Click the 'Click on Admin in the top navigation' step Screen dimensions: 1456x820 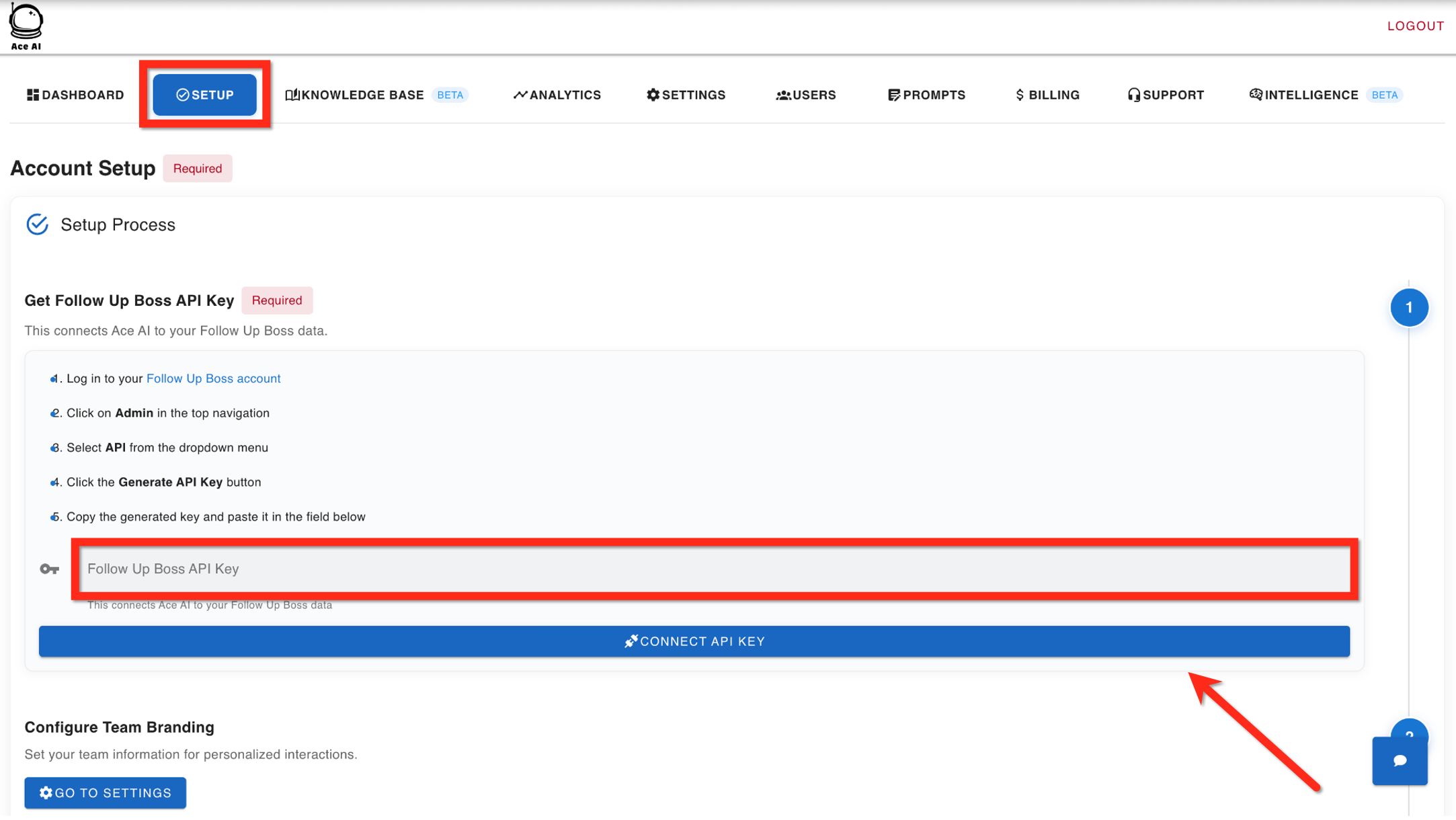tap(167, 413)
